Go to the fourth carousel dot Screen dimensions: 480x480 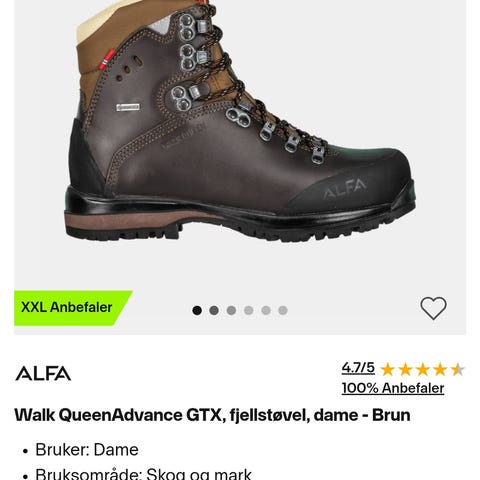[x=248, y=310]
